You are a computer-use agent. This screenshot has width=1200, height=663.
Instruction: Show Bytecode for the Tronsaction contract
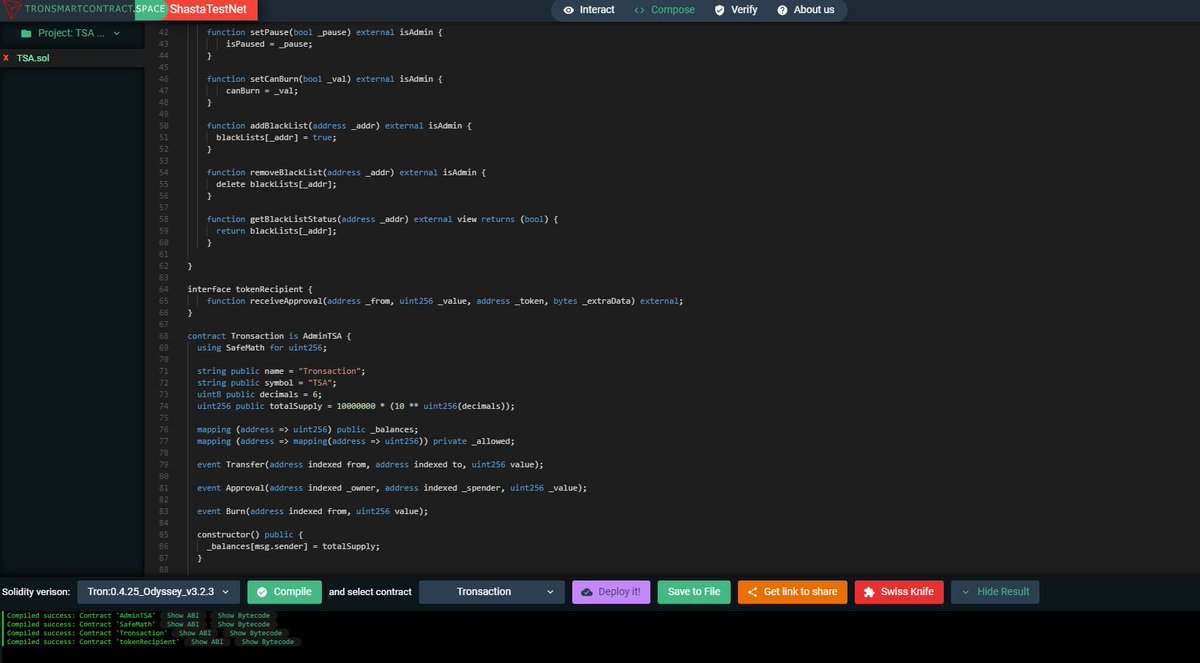[x=255, y=633]
